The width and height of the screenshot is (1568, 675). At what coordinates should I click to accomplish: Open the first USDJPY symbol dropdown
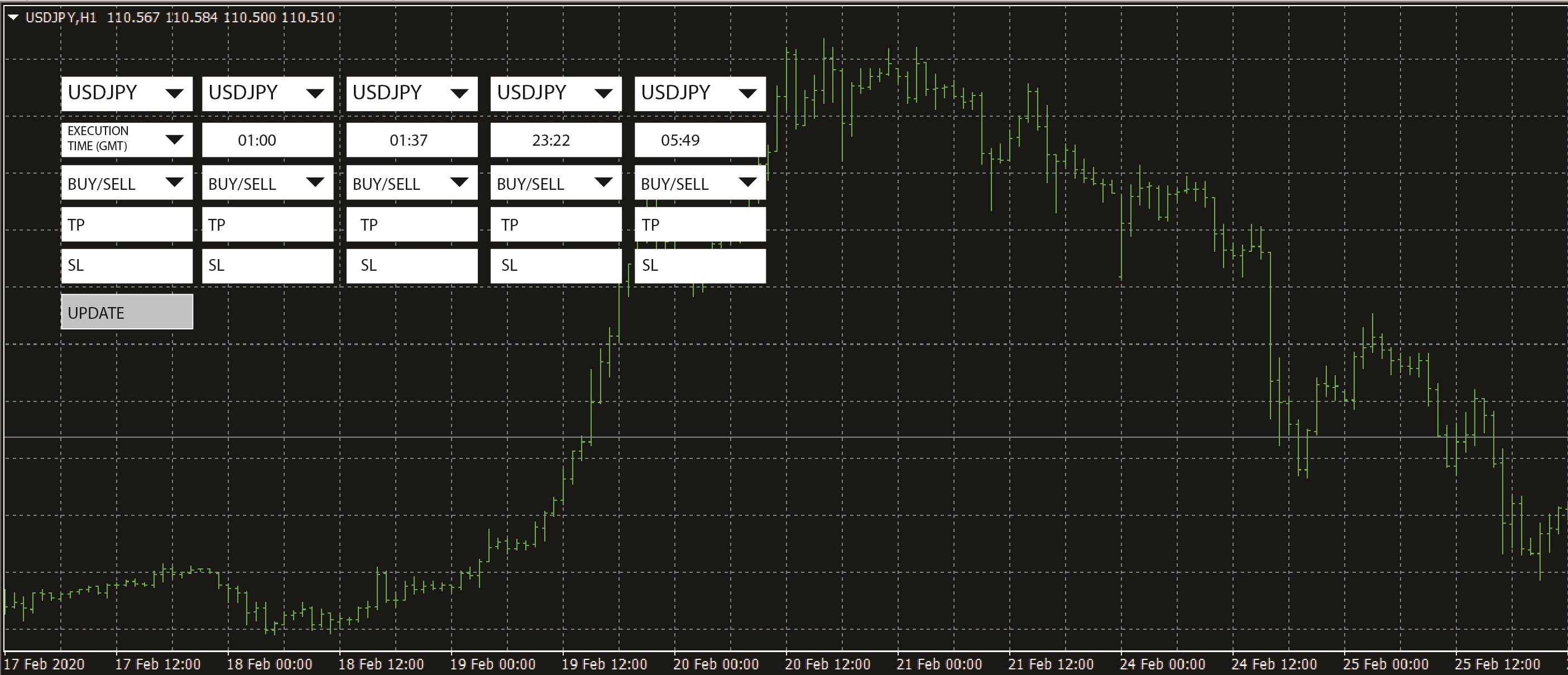[x=127, y=93]
